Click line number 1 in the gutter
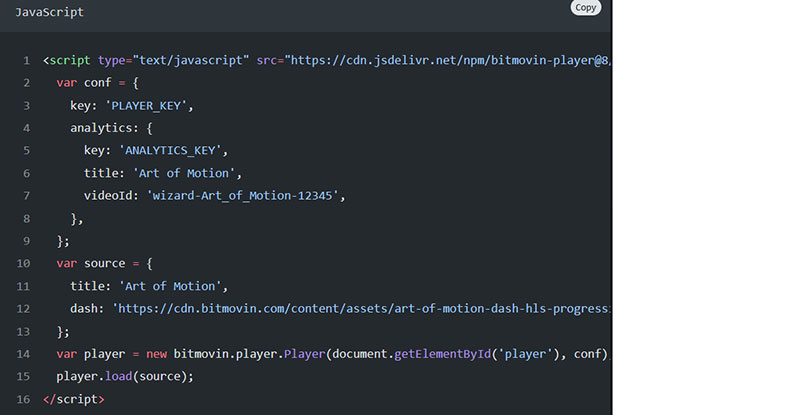This screenshot has width=800, height=415. click(27, 61)
